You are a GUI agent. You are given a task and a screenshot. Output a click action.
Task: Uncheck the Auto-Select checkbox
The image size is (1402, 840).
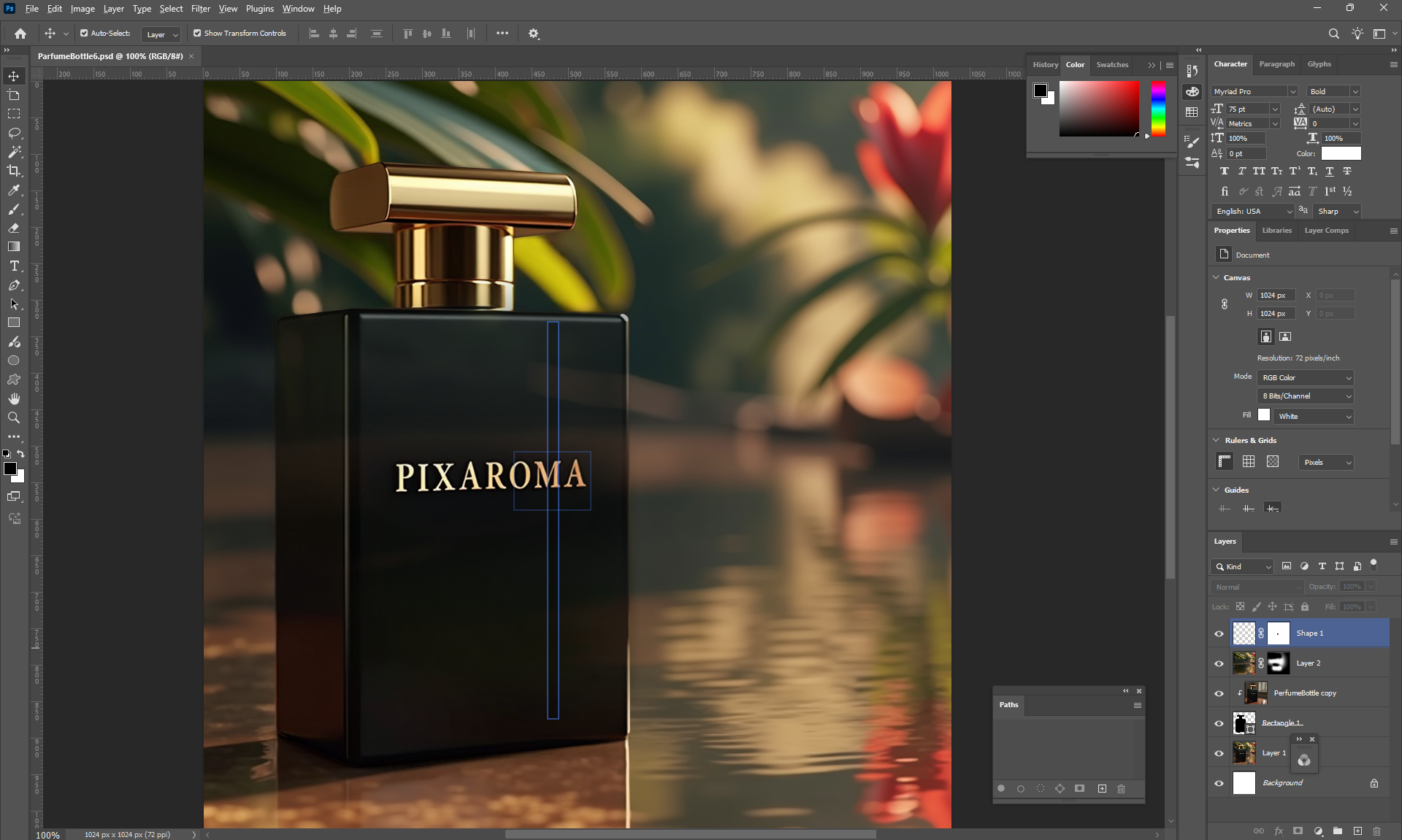tap(84, 34)
